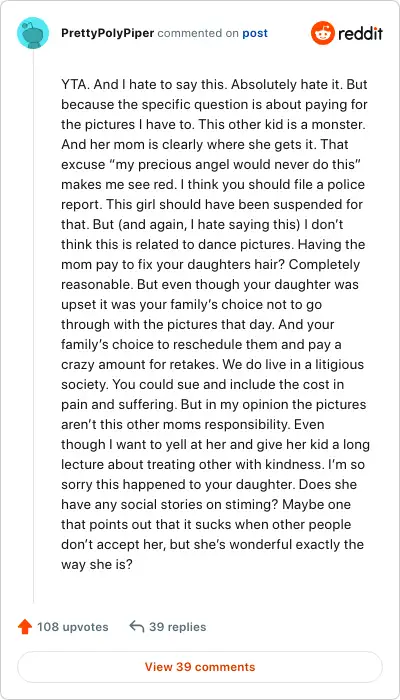Collapse comment via the vertical thread line
This screenshot has height=700, width=400.
coord(33,326)
